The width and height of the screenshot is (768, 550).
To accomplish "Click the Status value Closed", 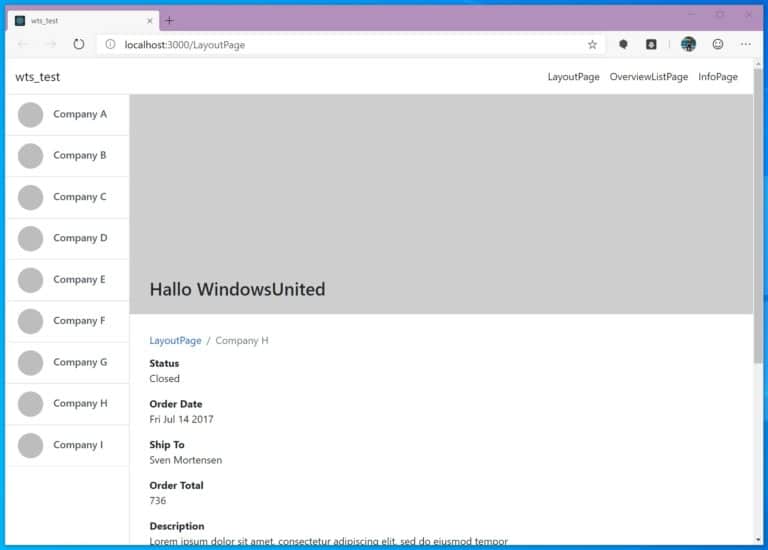I will coord(165,379).
